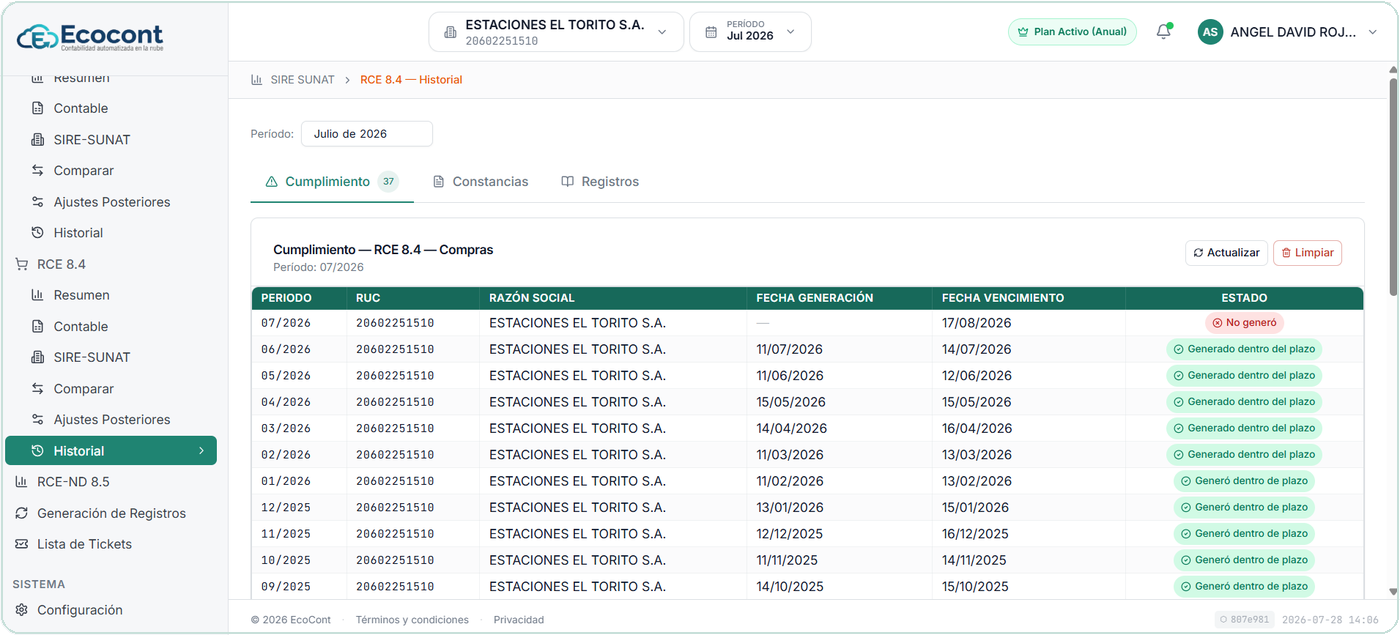This screenshot has width=1400, height=635.
Task: Open Ajustes Posteriores under RCE 8.4
Action: pos(110,420)
